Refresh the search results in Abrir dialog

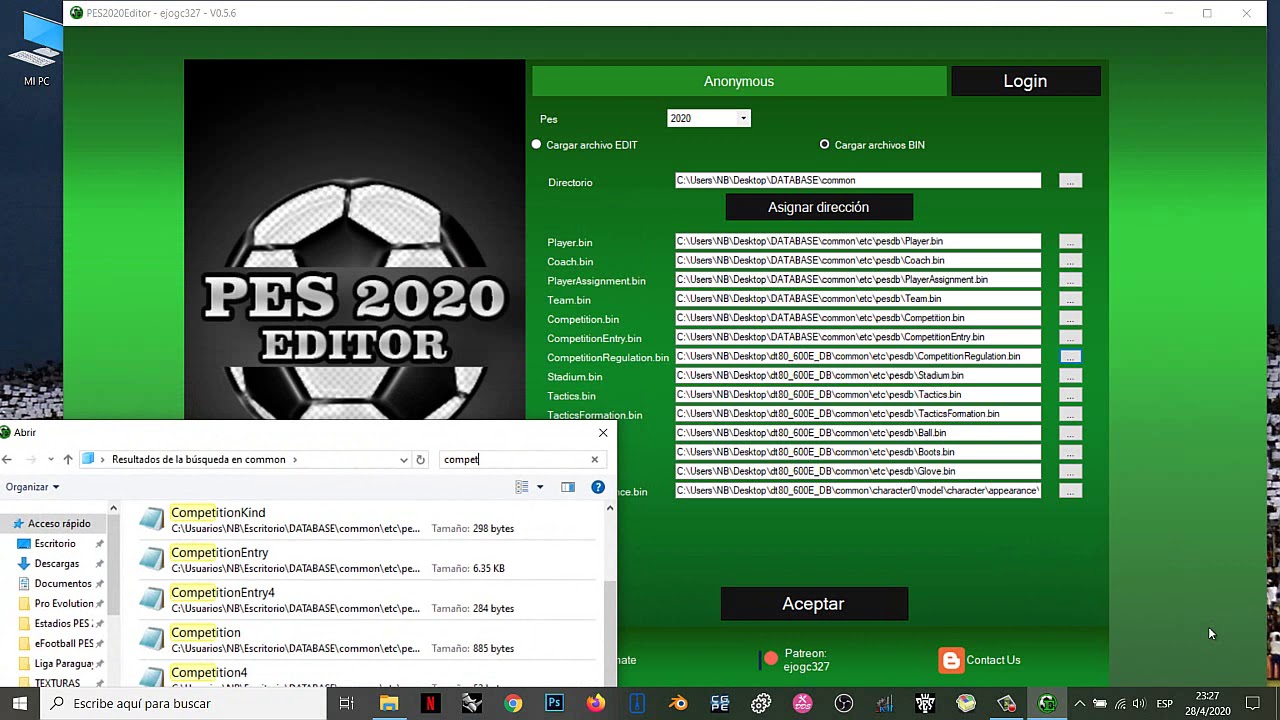pos(420,460)
